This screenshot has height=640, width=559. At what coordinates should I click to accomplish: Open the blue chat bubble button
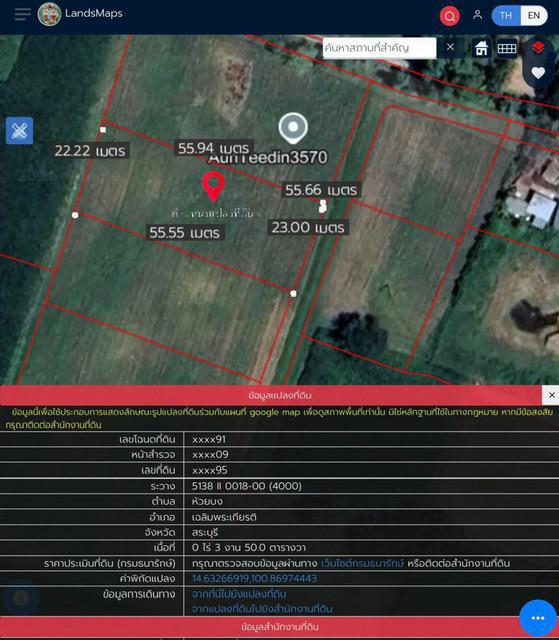point(537,618)
